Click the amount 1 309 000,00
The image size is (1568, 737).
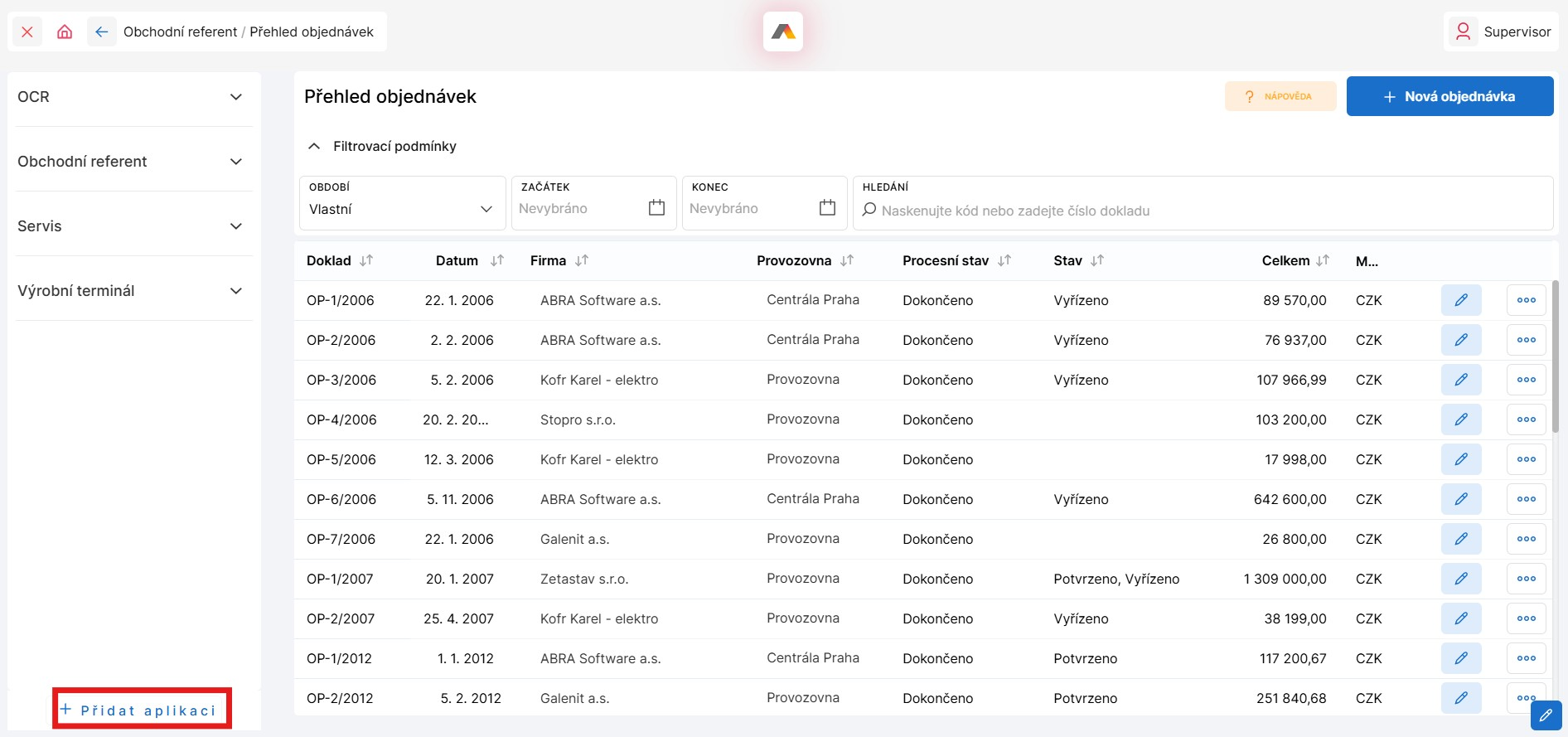(1285, 579)
